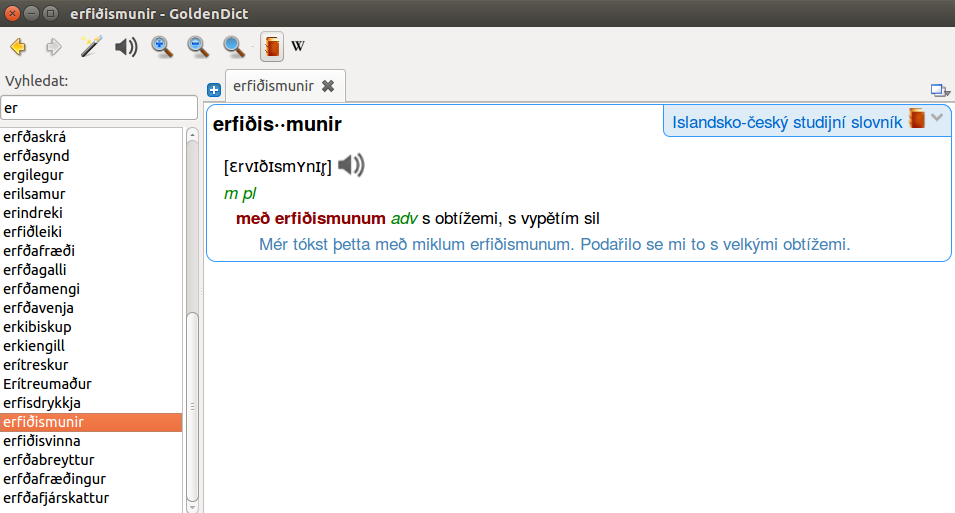Zoom in with the plus magnifier
Screen dimensions: 955x513
pyautogui.click(x=162, y=46)
